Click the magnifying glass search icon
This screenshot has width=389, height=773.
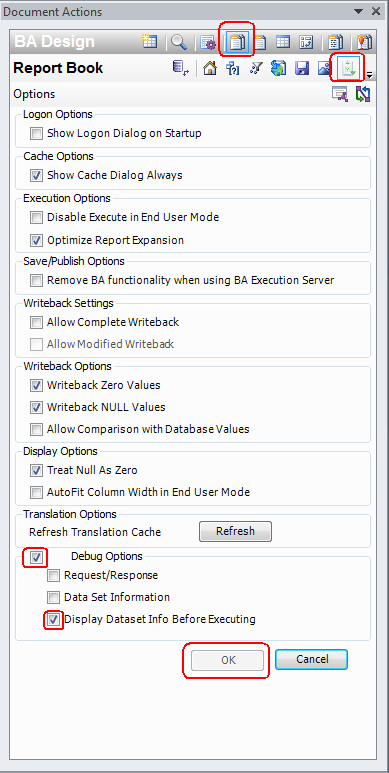(179, 42)
